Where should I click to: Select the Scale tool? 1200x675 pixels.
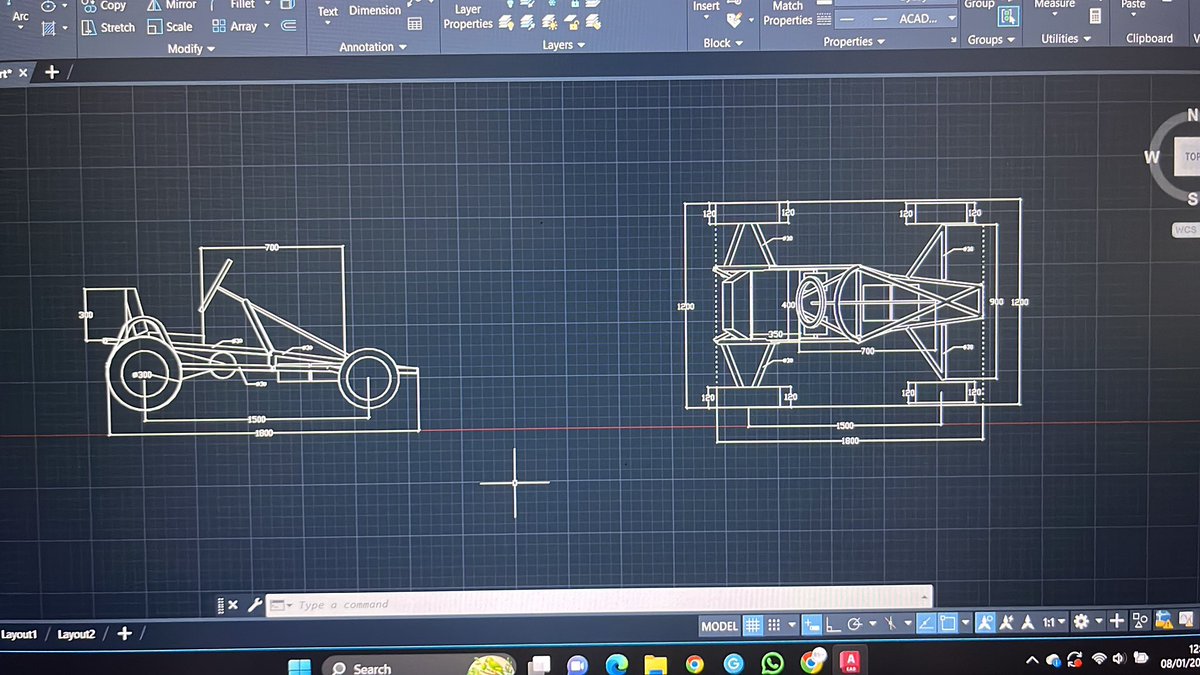pos(169,27)
